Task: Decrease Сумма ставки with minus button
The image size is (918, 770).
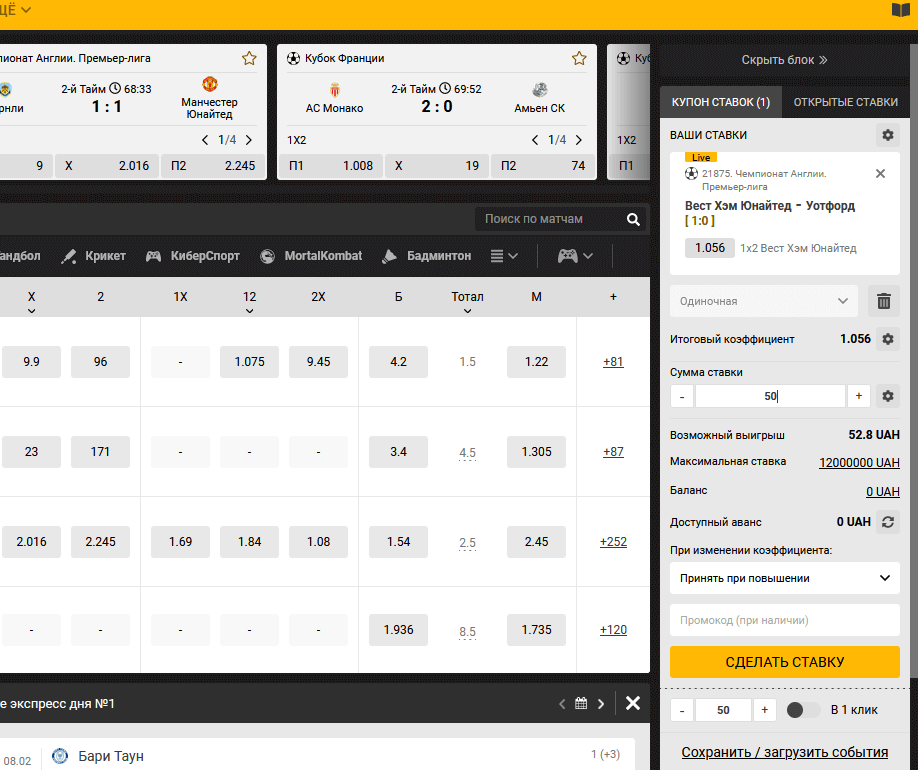Action: click(x=682, y=396)
